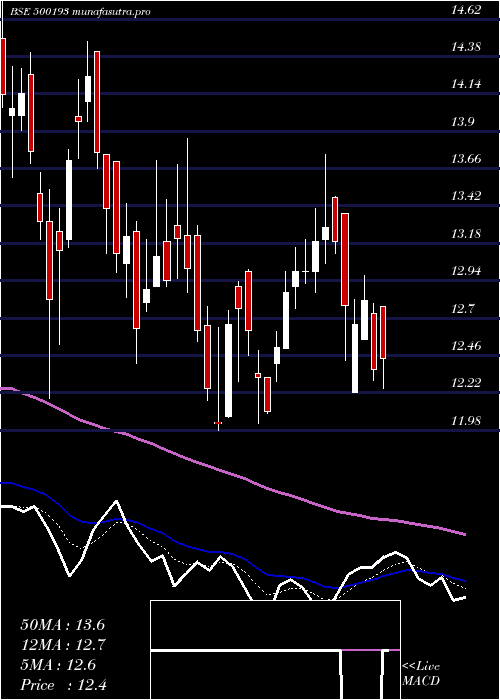
Task: Select the 13.66 price axis label
Action: (x=466, y=158)
